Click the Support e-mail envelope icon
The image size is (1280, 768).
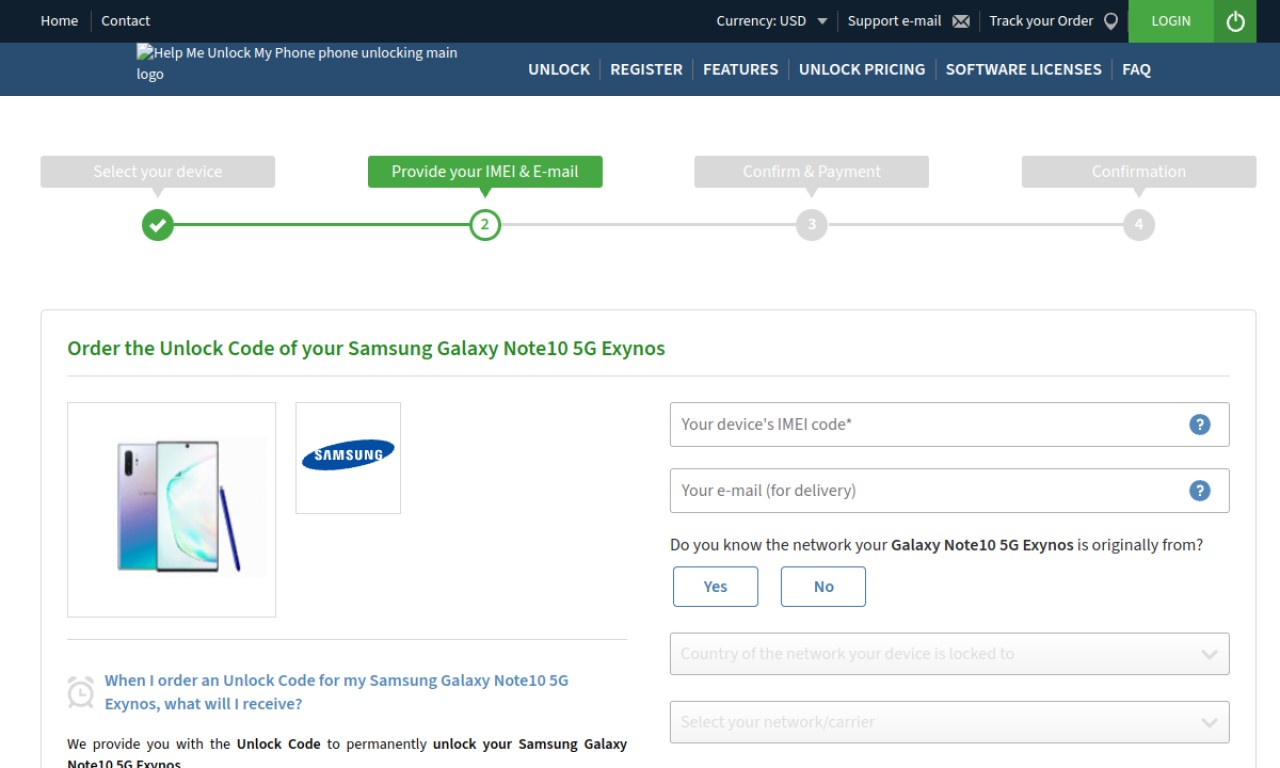point(961,21)
